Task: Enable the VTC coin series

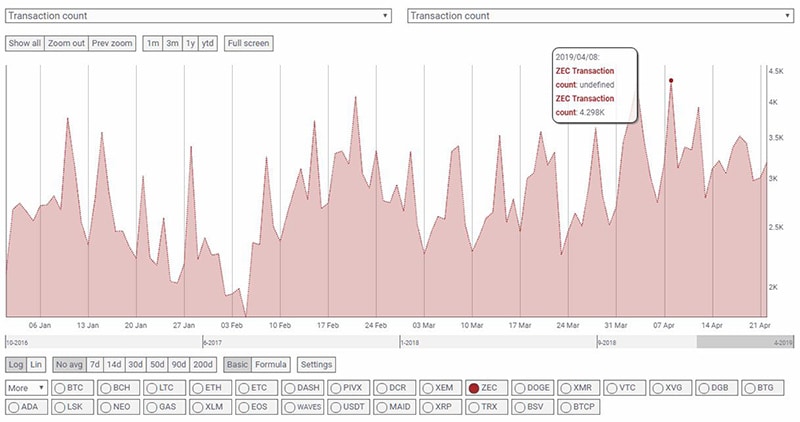Action: (624, 388)
